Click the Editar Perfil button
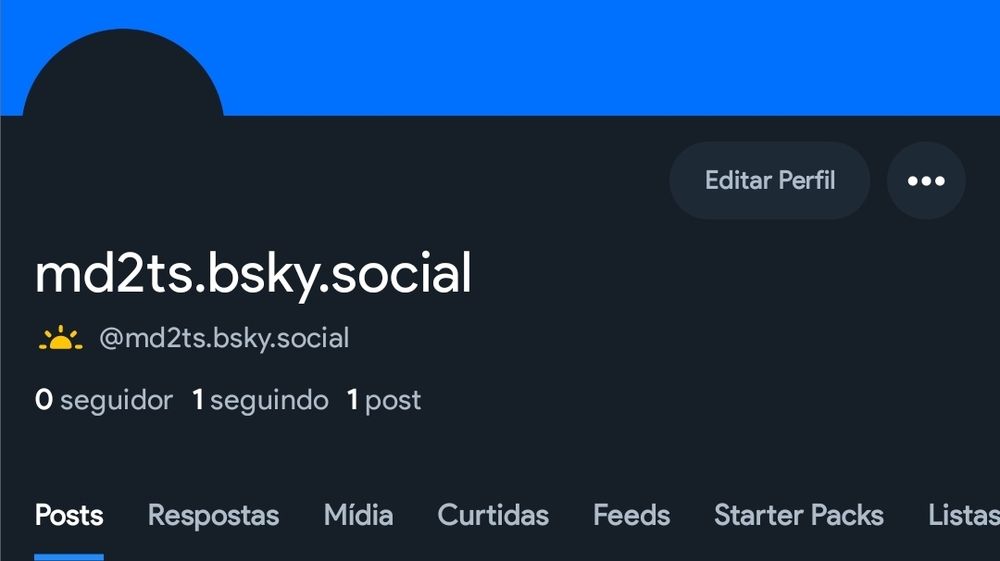Image resolution: width=1000 pixels, height=561 pixels. point(770,180)
